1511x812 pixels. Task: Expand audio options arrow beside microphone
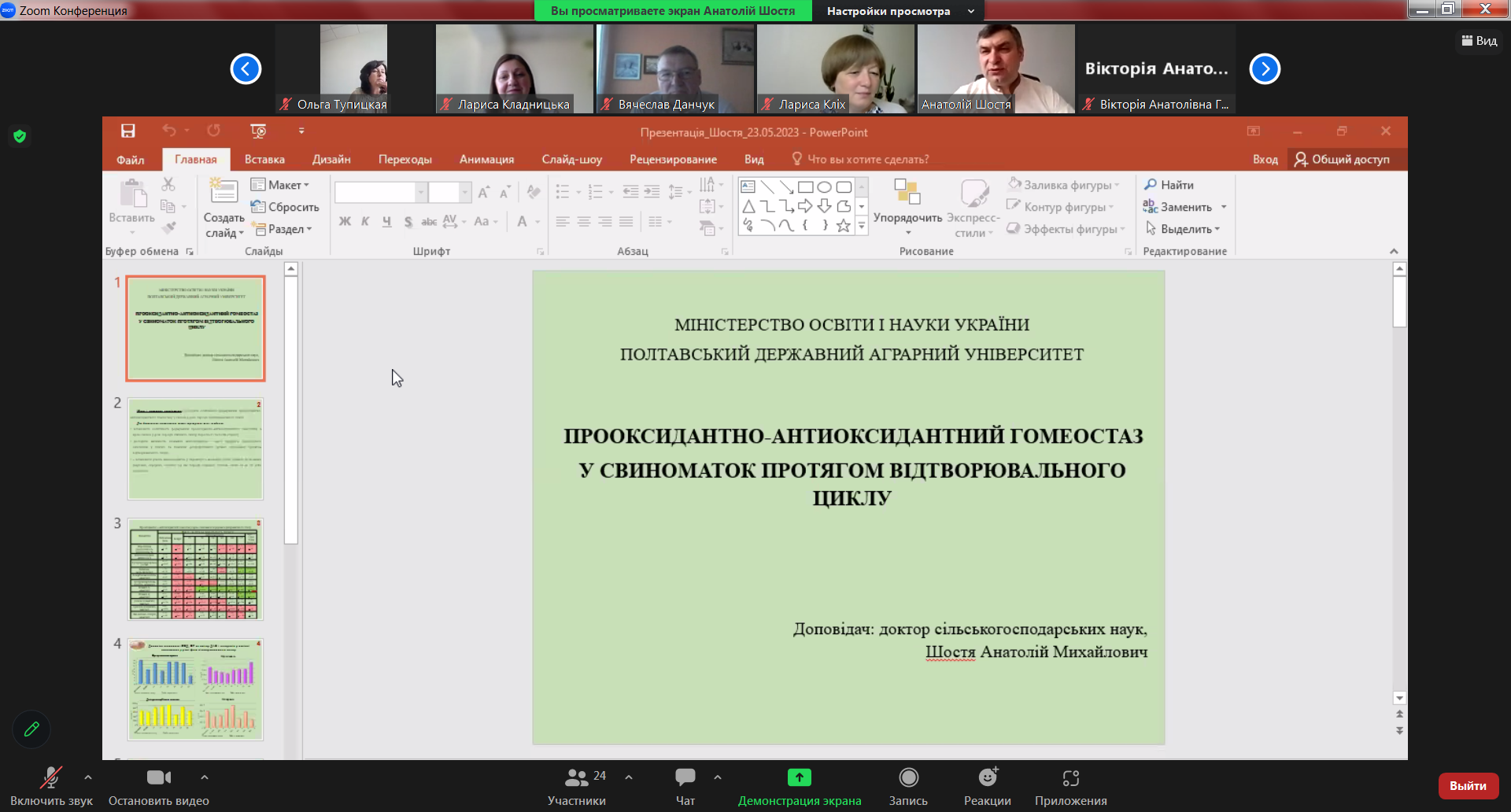tap(88, 777)
